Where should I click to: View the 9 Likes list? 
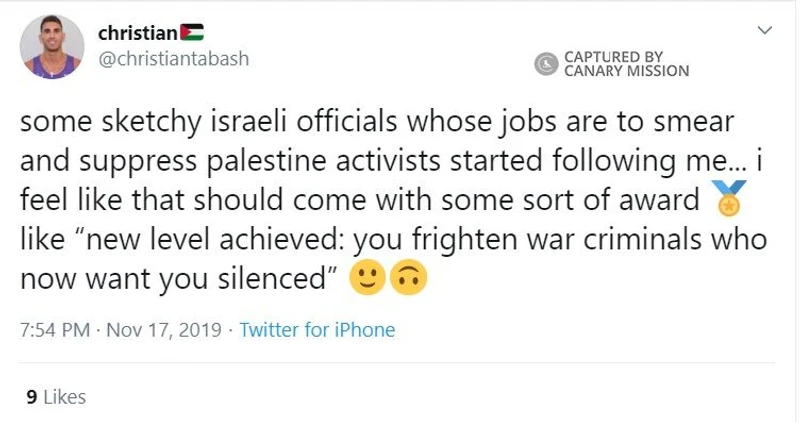[x=56, y=397]
